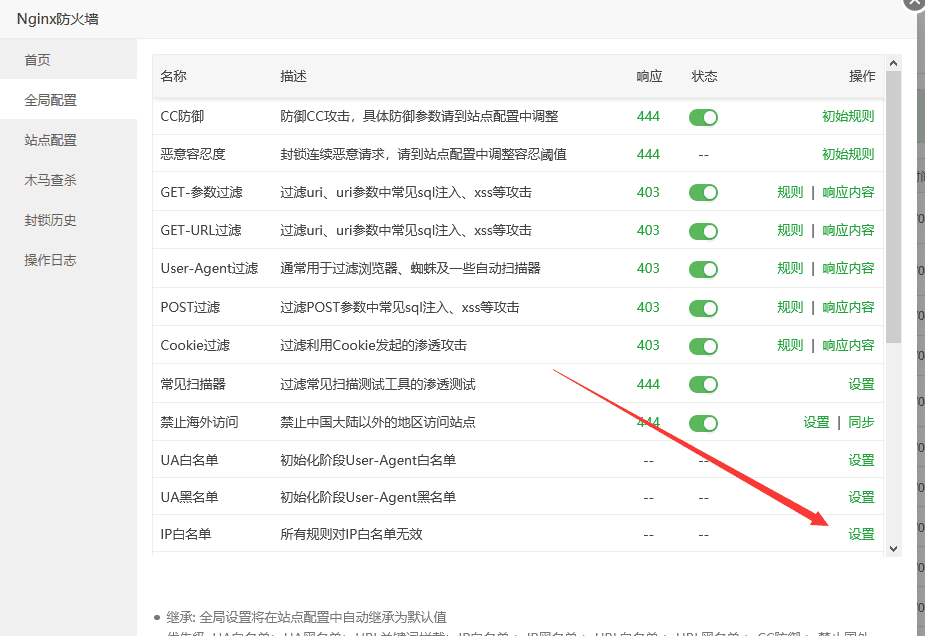Click the table scrollbar up arrow
The image size is (925, 636).
click(x=893, y=63)
